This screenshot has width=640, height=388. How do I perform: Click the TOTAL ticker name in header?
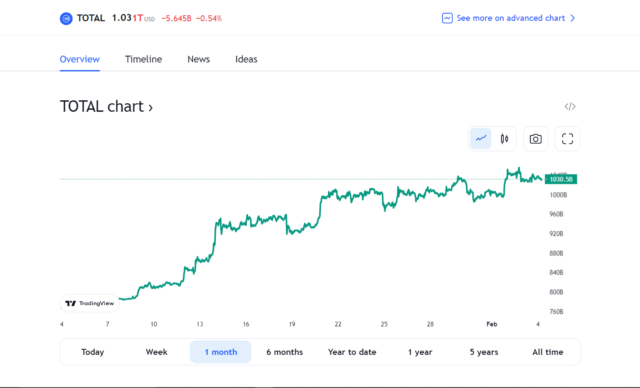tap(91, 18)
